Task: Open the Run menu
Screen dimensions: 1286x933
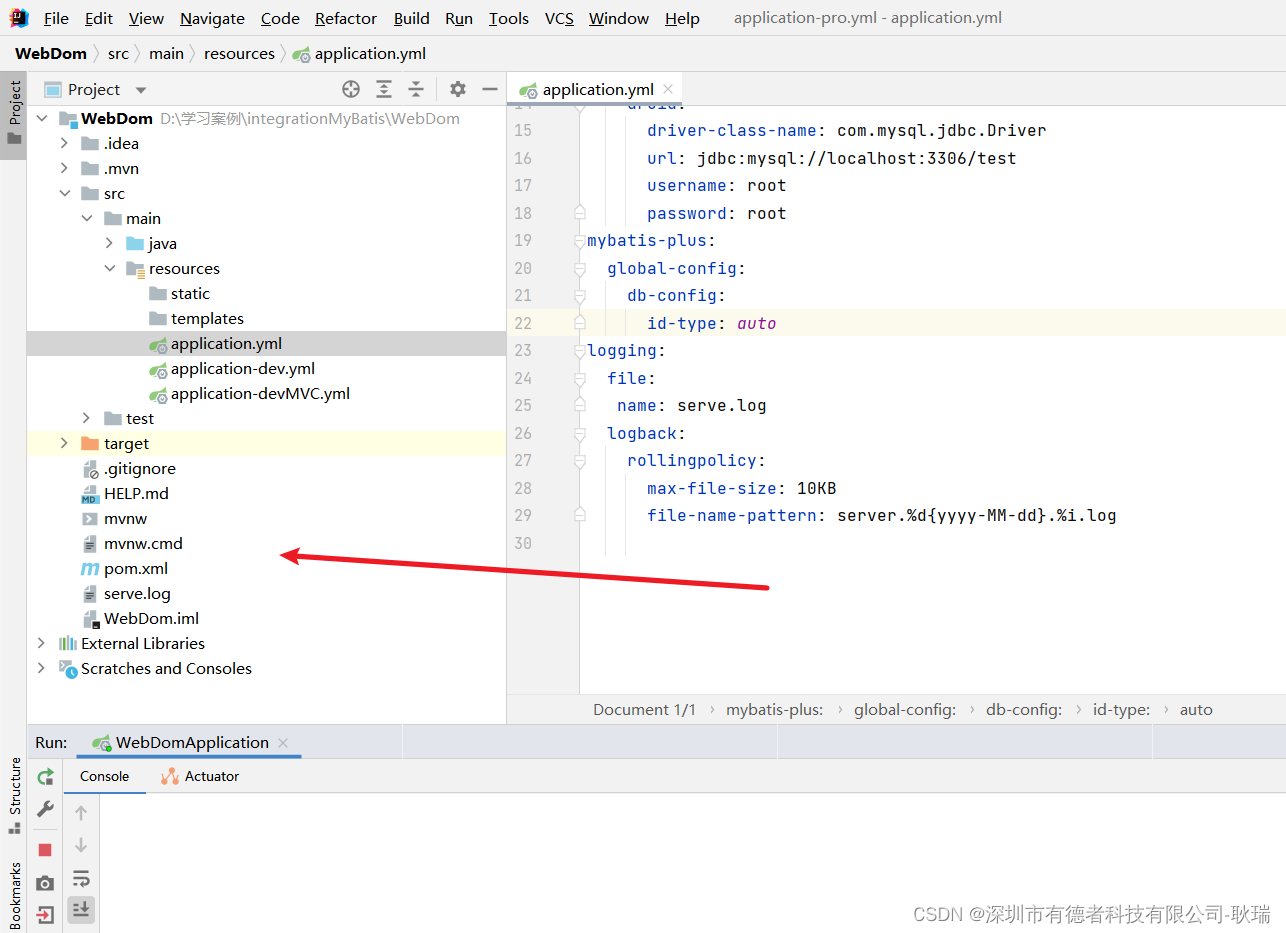Action: 459,18
